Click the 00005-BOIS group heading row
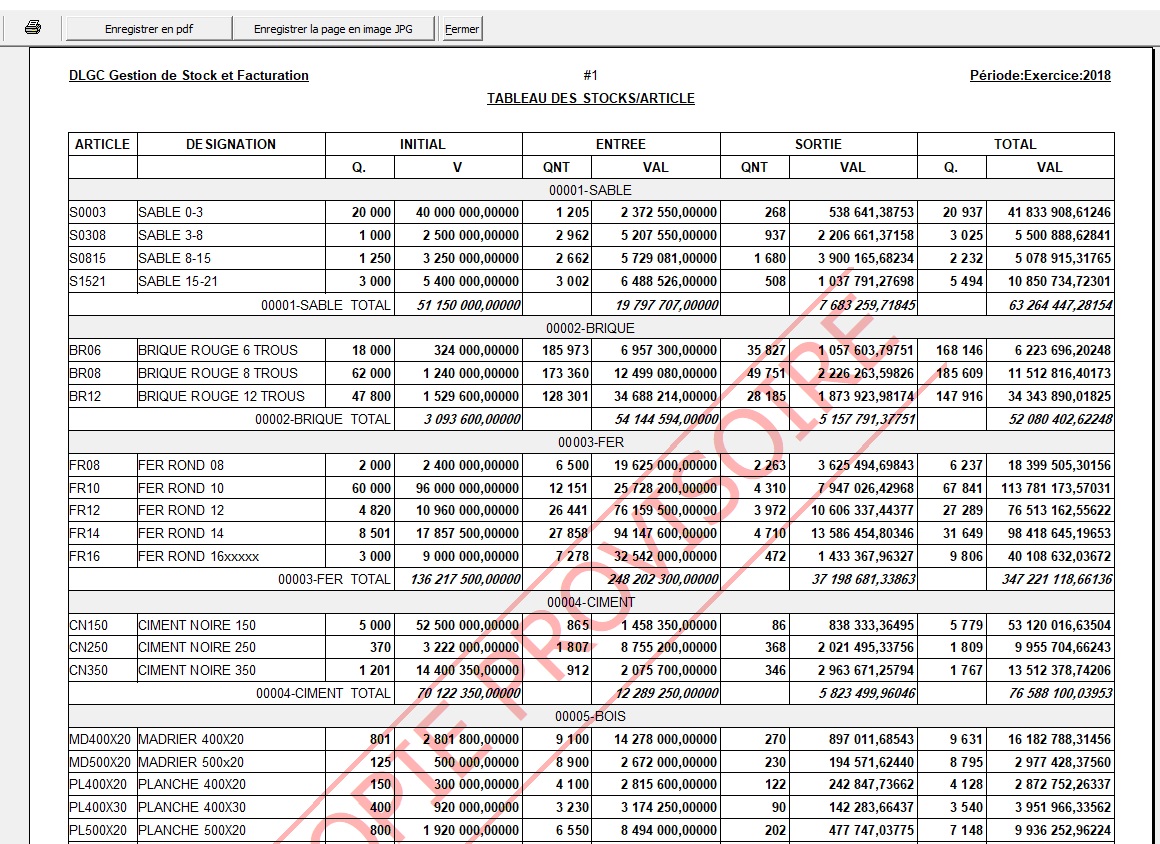This screenshot has width=1160, height=844. (590, 716)
